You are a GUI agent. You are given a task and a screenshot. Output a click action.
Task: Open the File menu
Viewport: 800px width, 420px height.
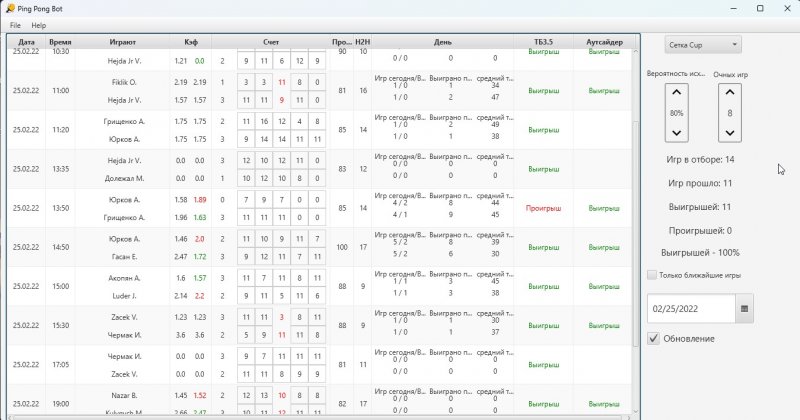15,25
